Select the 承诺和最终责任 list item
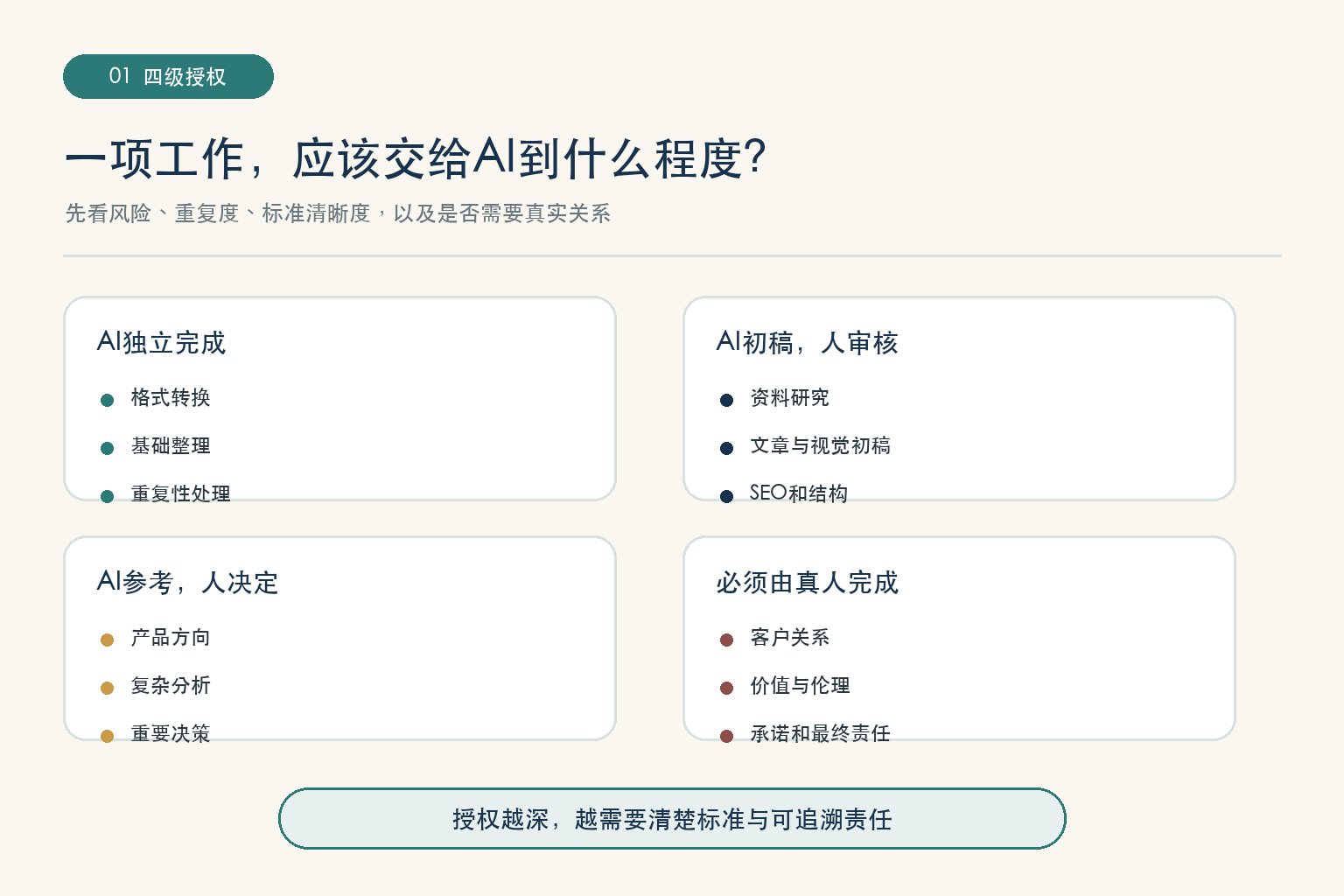The width and height of the screenshot is (1344, 896). (x=820, y=733)
